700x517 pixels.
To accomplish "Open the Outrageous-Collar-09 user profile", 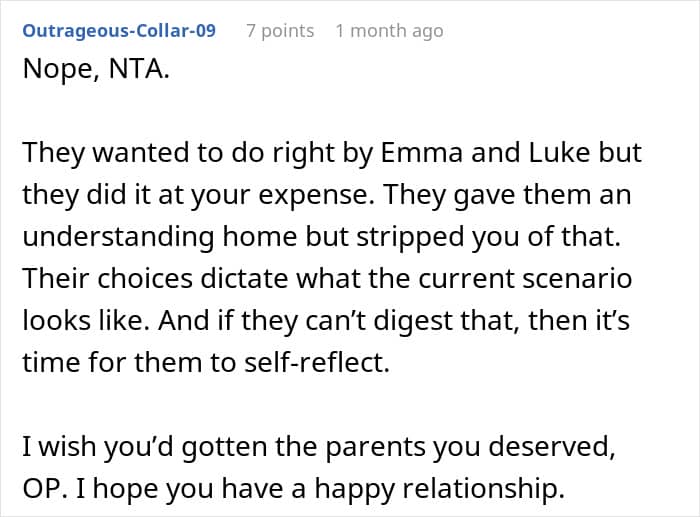I will [119, 31].
